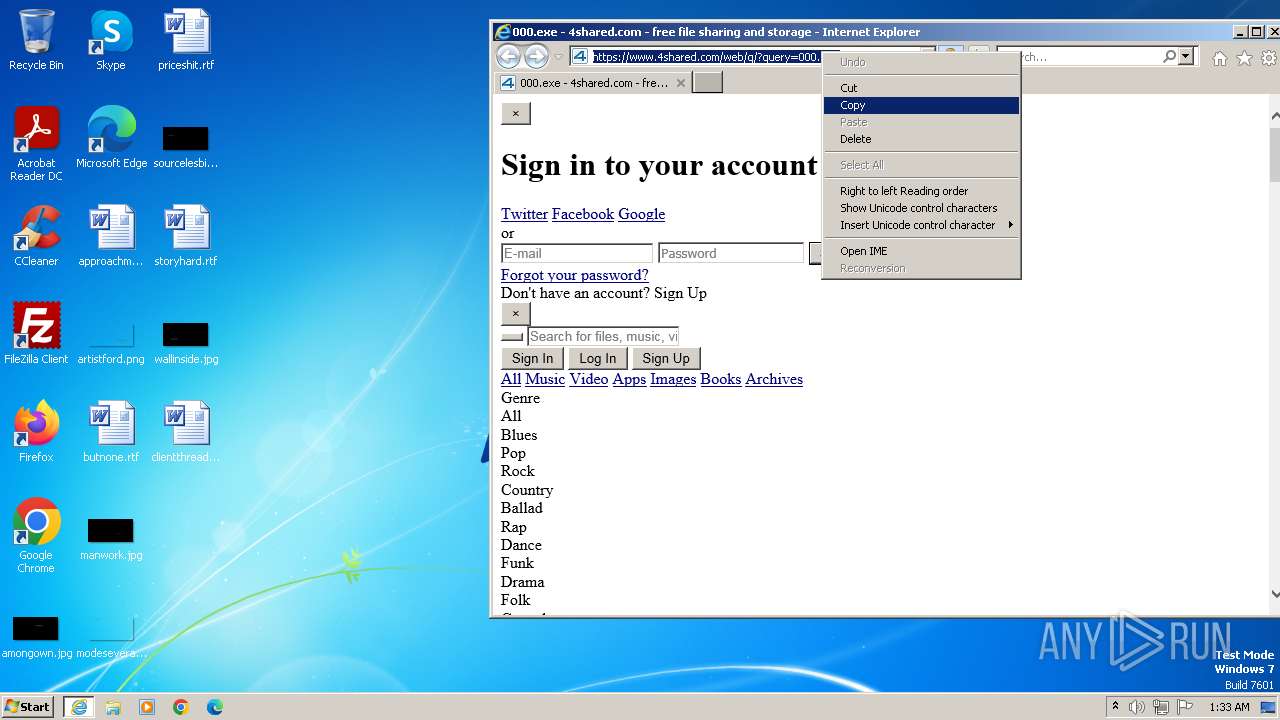Open the Books category link

click(x=720, y=379)
